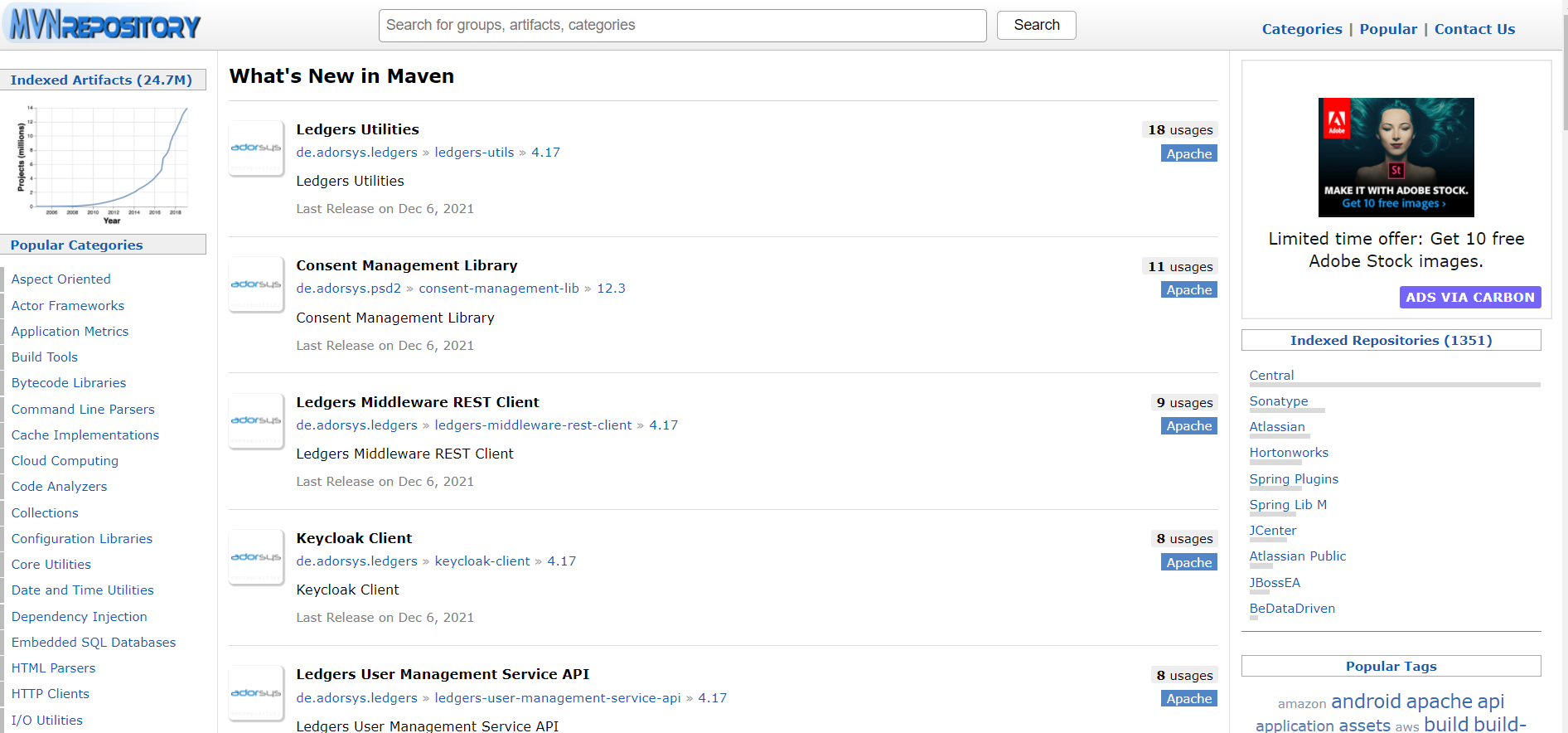Select Configuration Libraries category

tap(82, 539)
